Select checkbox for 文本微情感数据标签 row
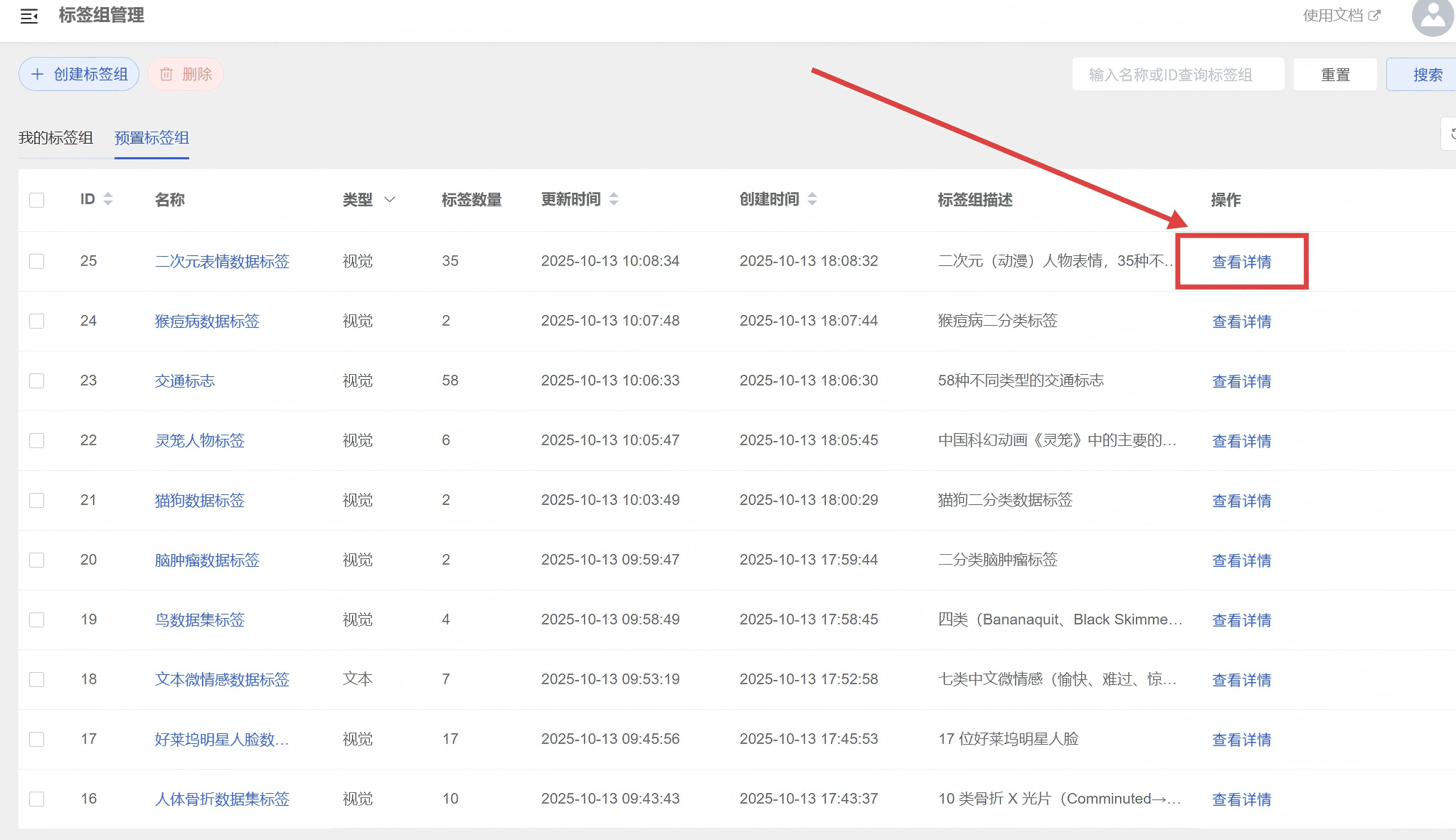The width and height of the screenshot is (1456, 840). coord(37,679)
